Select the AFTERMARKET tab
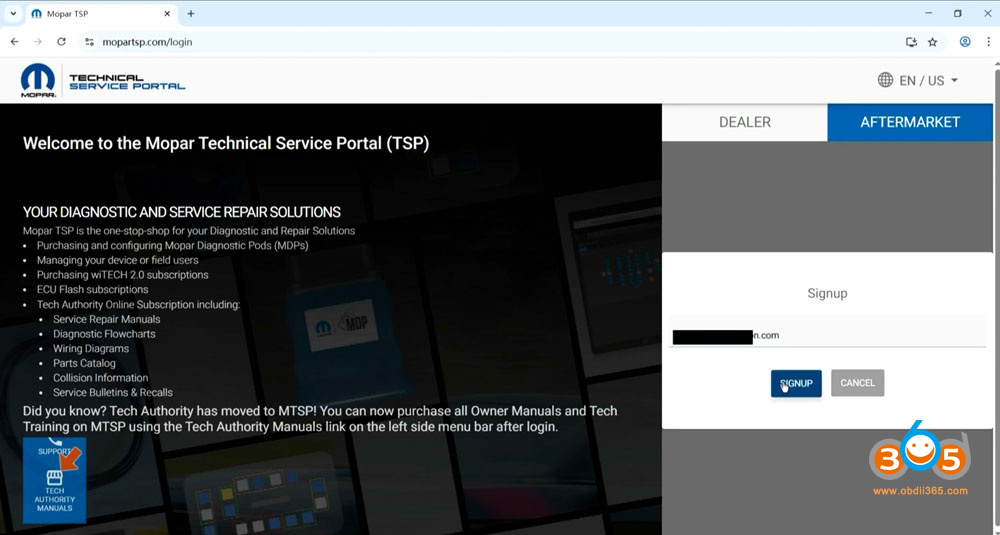 910,122
